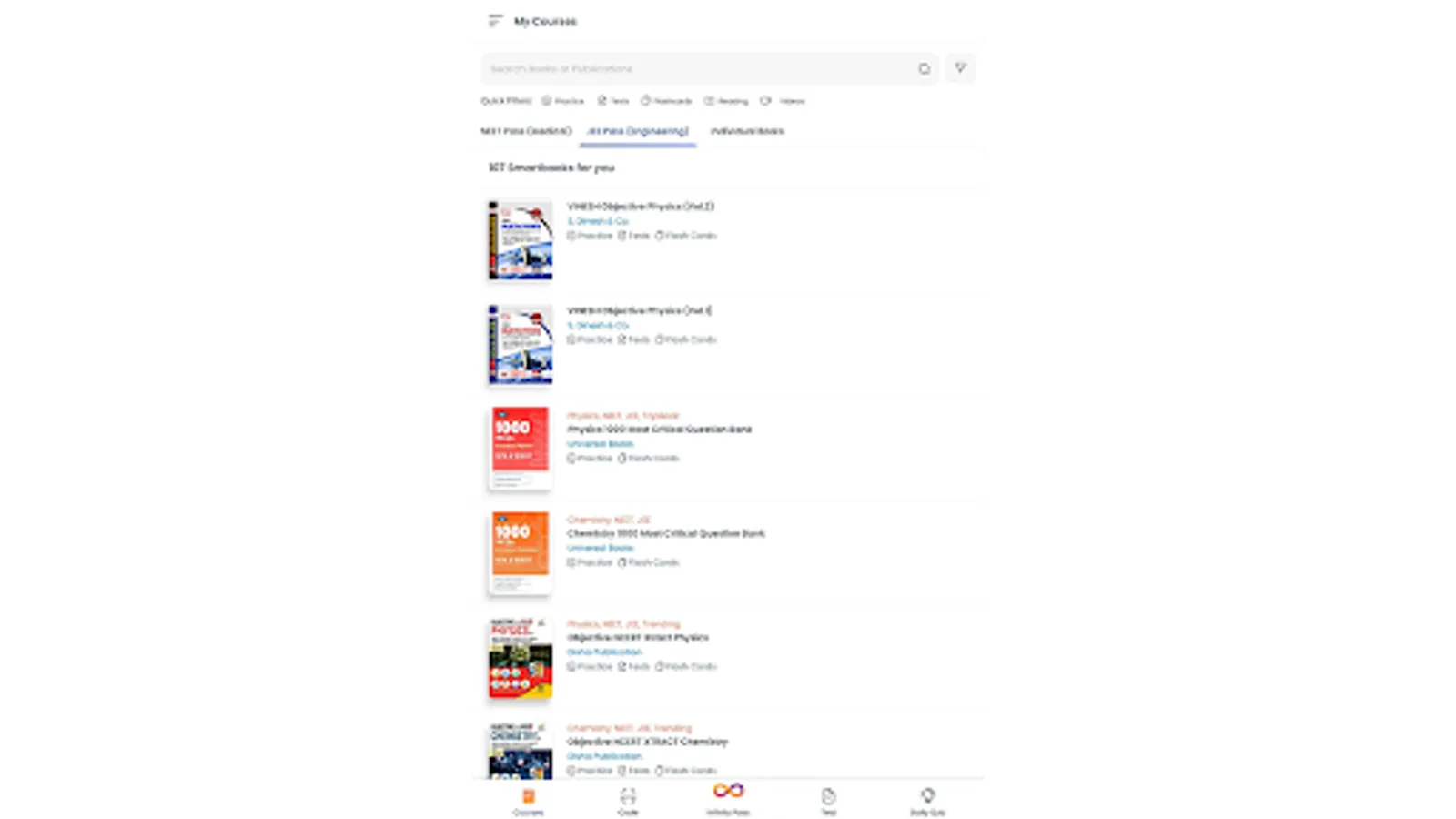Viewport: 1456px width, 819px height.
Task: Open Practice for VMESH Objective Physics Vol.2
Action: pyautogui.click(x=589, y=235)
